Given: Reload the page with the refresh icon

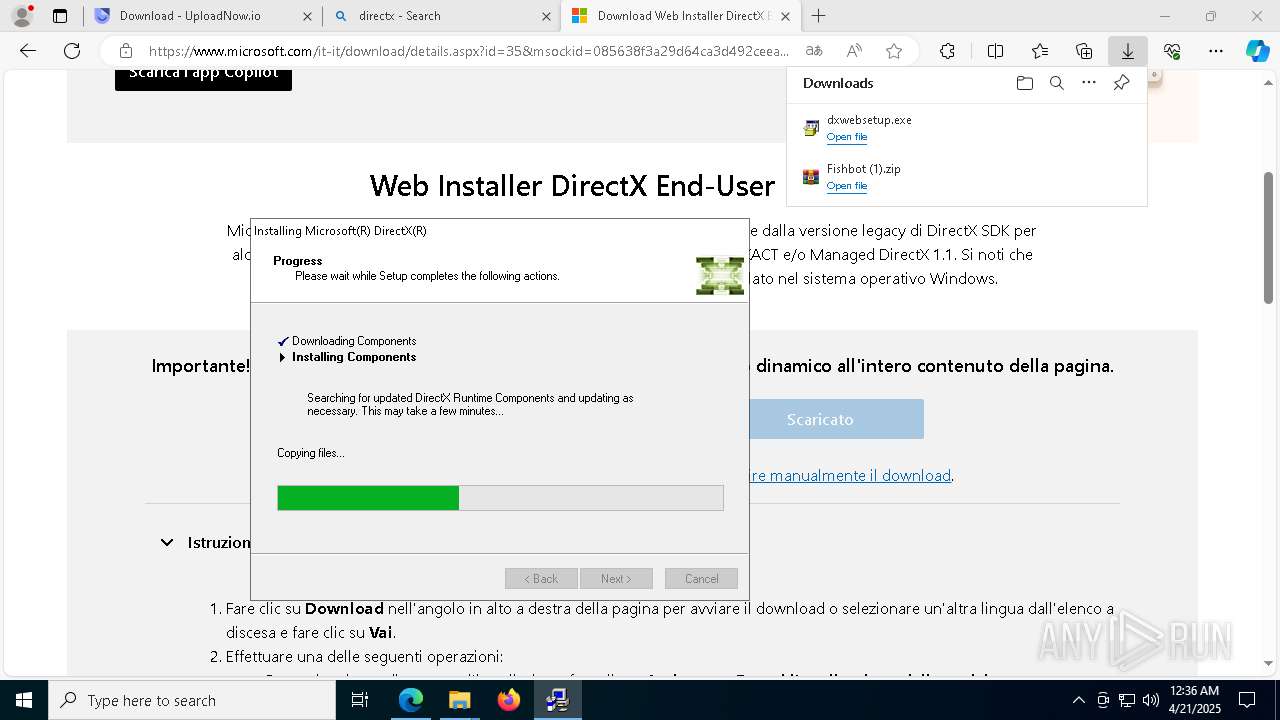Looking at the screenshot, I should 72,51.
